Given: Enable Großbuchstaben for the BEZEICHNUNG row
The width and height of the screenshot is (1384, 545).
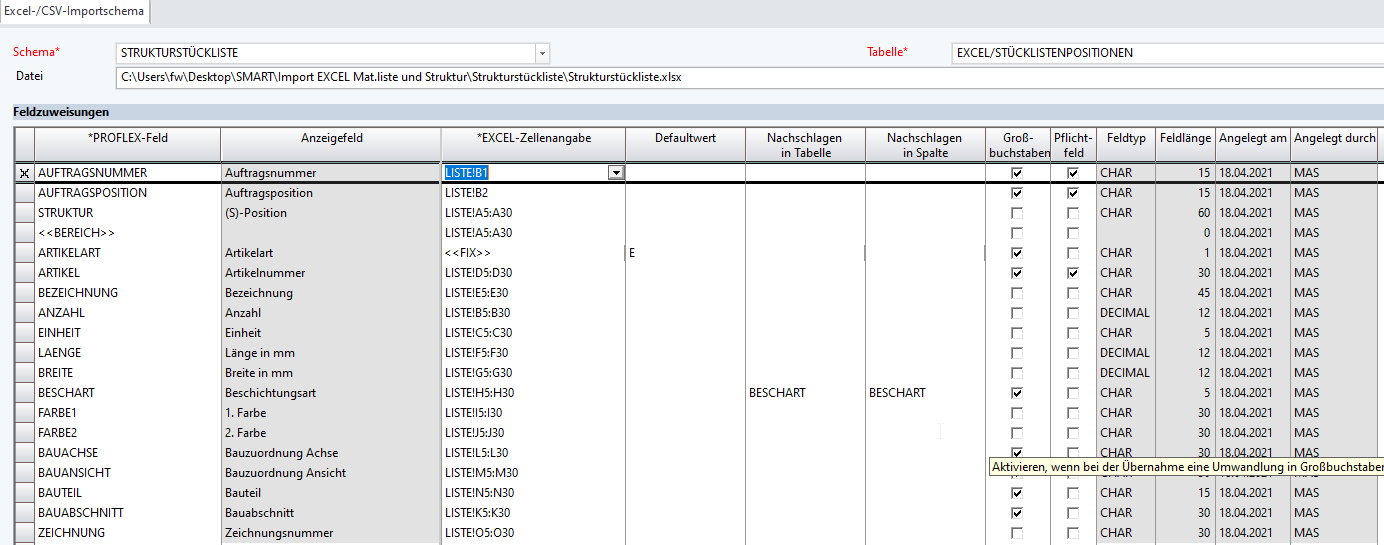Looking at the screenshot, I should tap(1017, 293).
